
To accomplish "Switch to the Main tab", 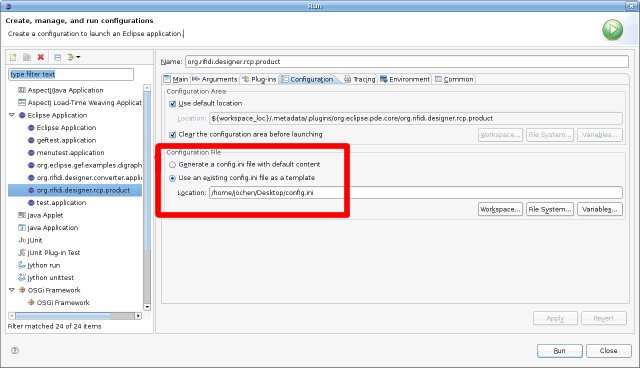I will [x=176, y=79].
